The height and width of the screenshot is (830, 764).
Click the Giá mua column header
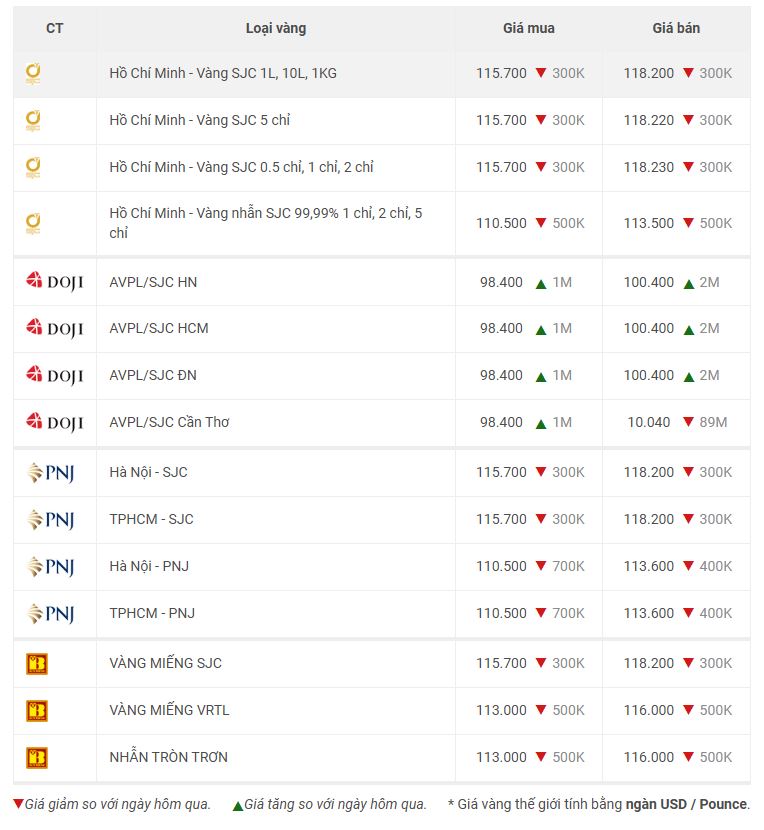click(528, 28)
